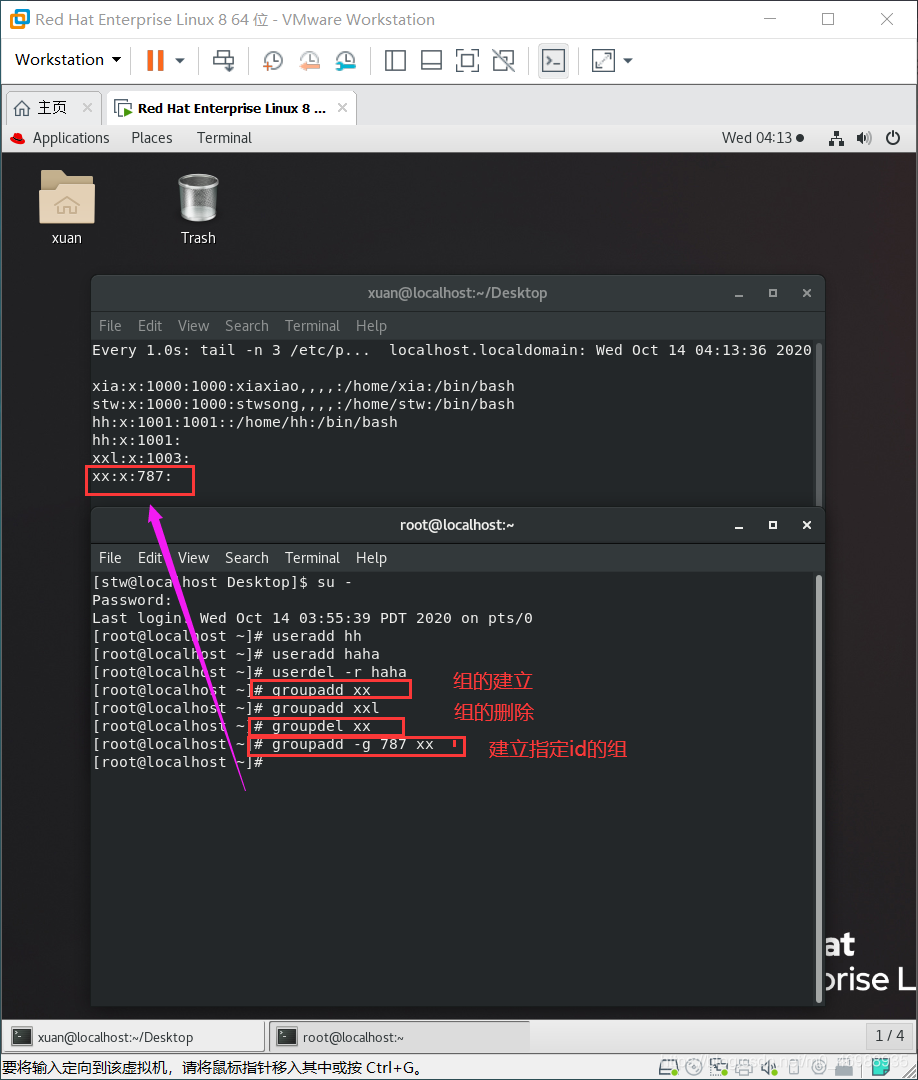Screen dimensions: 918x1080
Task: Open the power menu icon
Action: 893,138
